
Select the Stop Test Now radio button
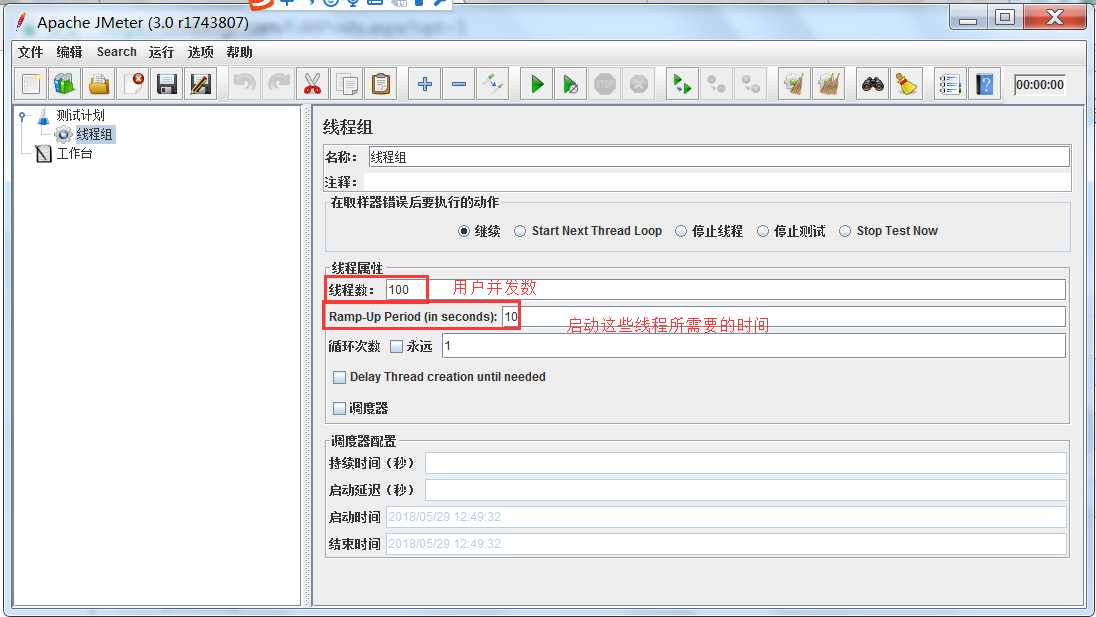[845, 231]
